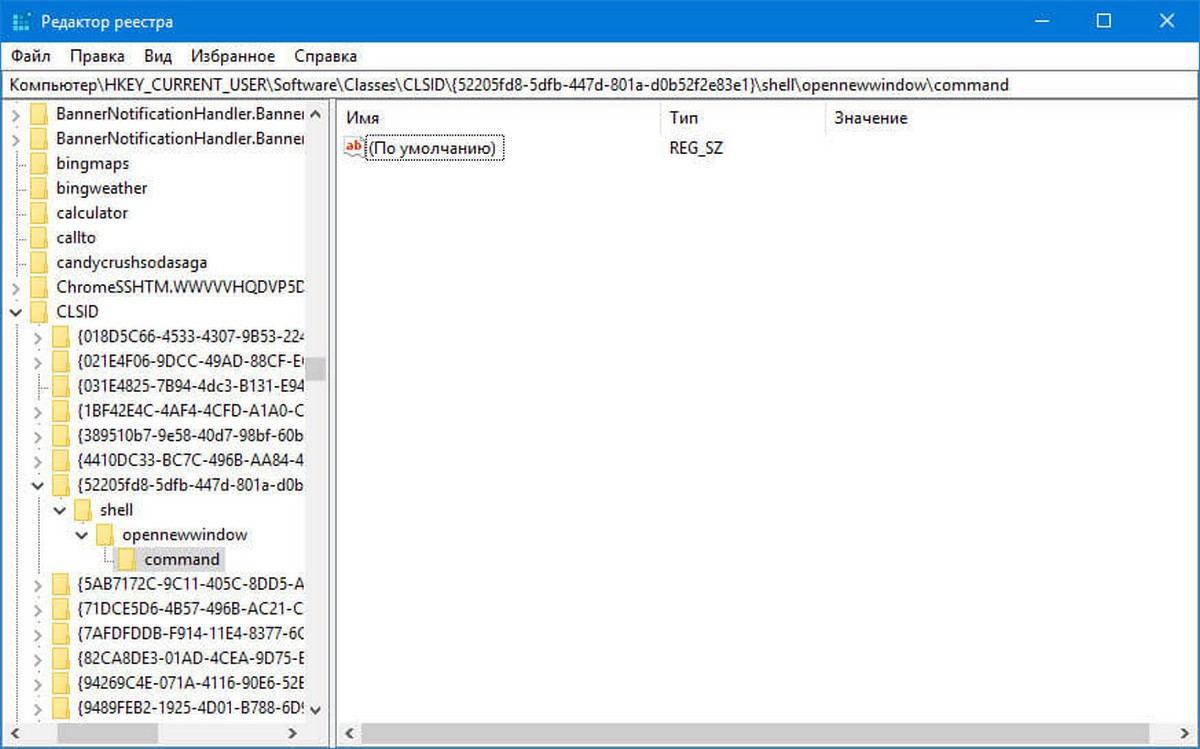
Task: Click the tree vertical scrollbar down arrow
Action: pos(316,709)
